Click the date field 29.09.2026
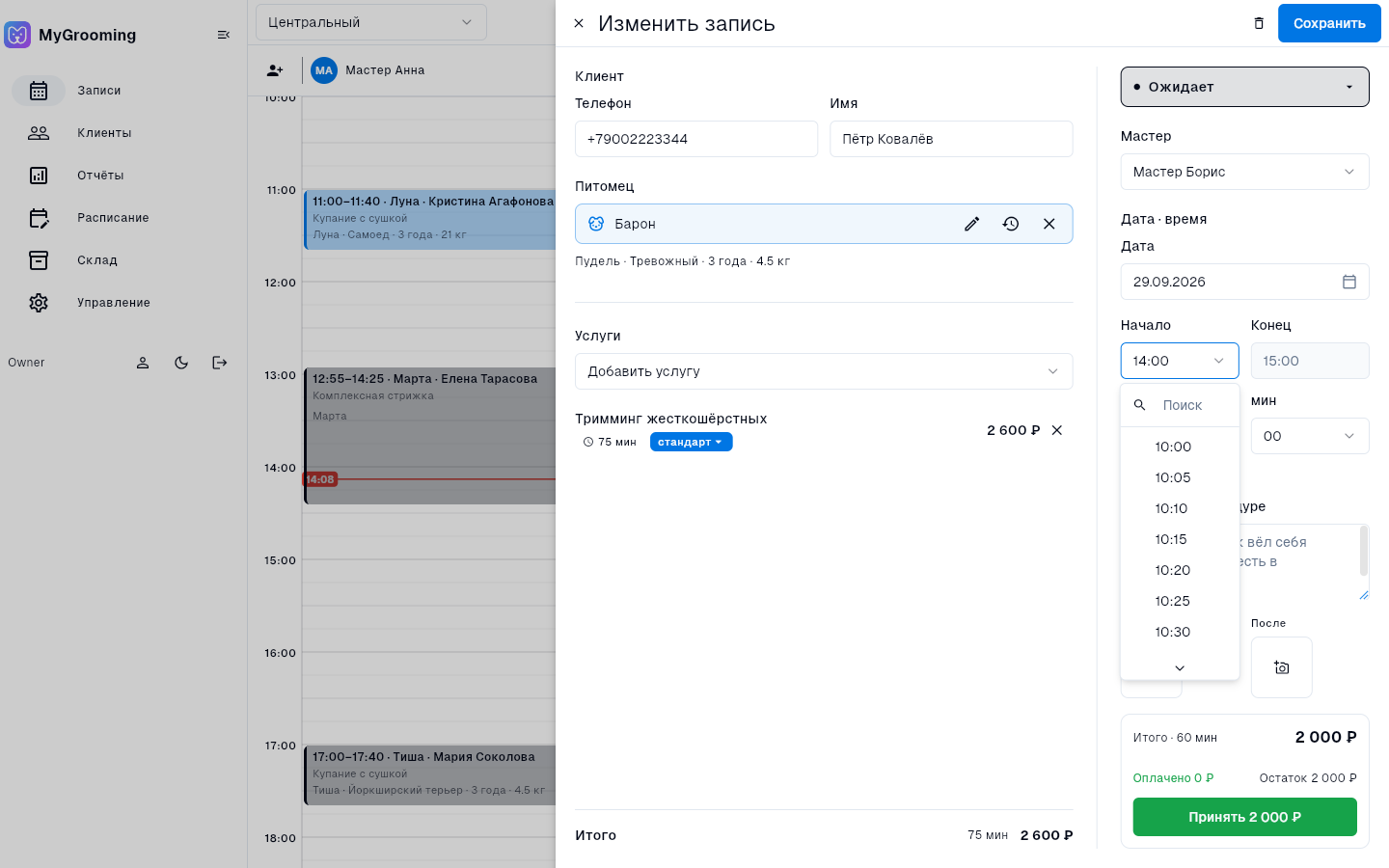 click(1245, 282)
